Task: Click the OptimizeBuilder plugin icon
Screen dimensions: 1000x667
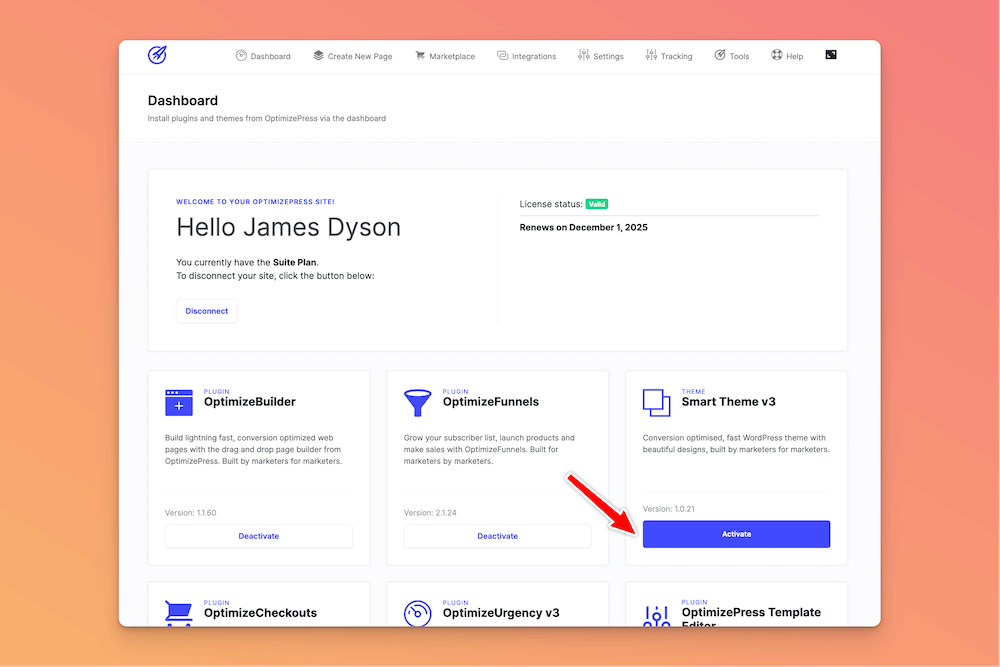Action: [179, 402]
